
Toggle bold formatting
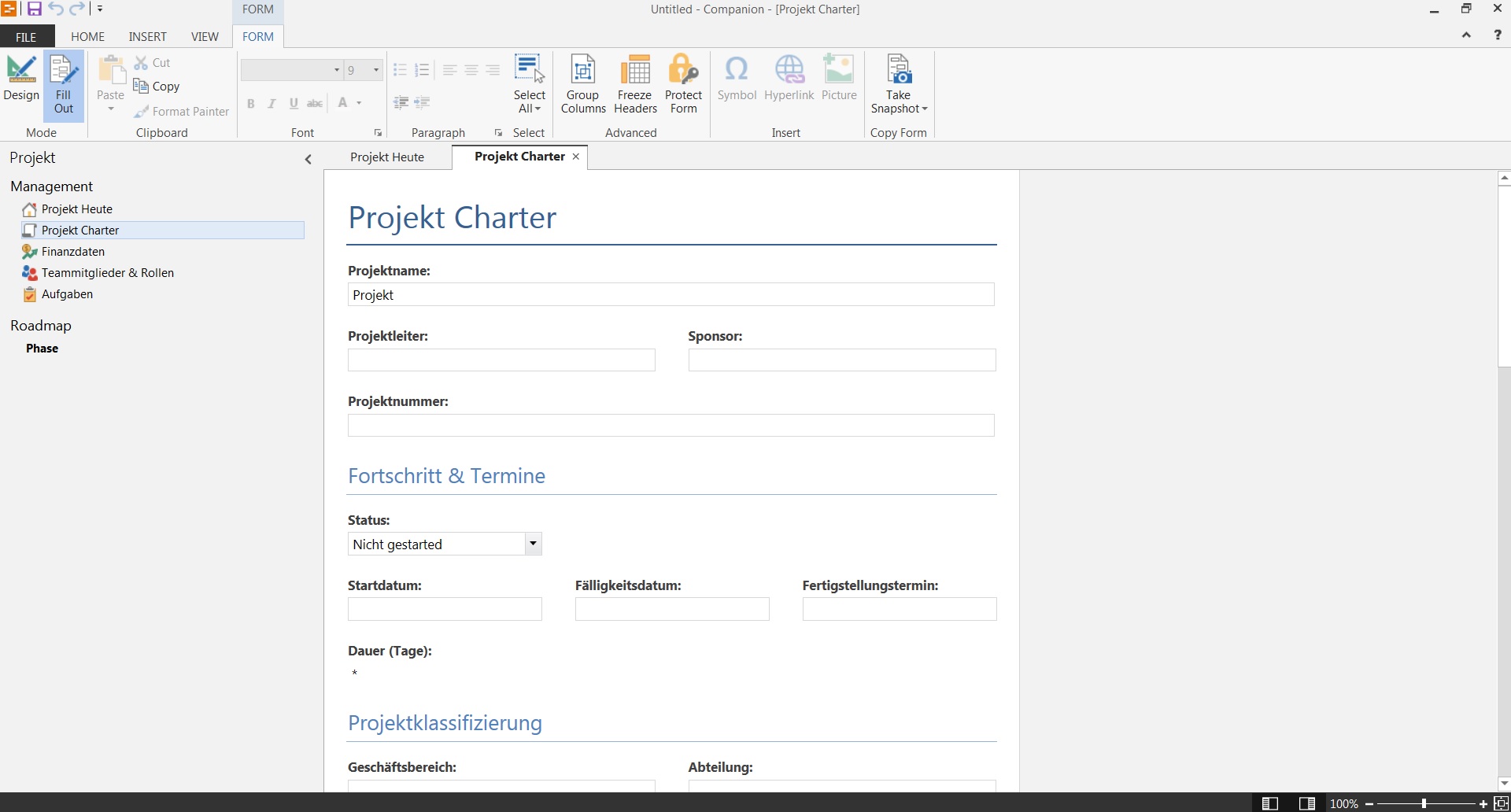[250, 103]
